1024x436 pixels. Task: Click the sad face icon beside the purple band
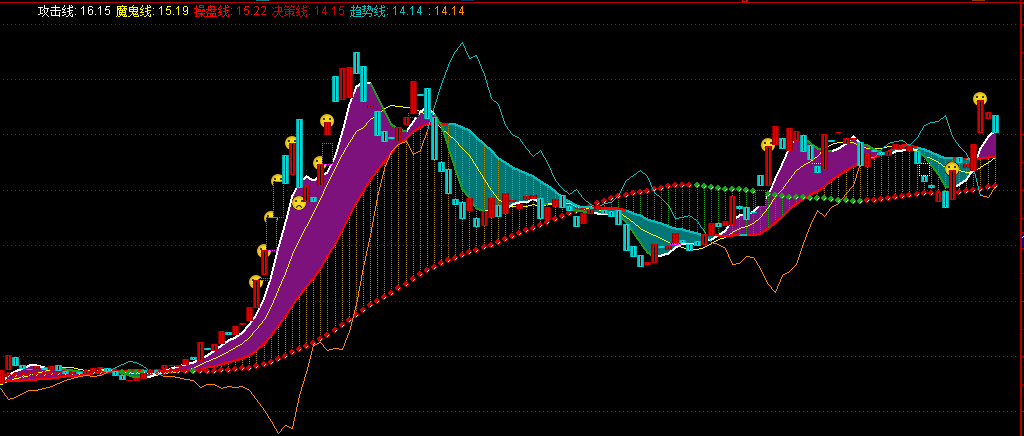point(298,203)
